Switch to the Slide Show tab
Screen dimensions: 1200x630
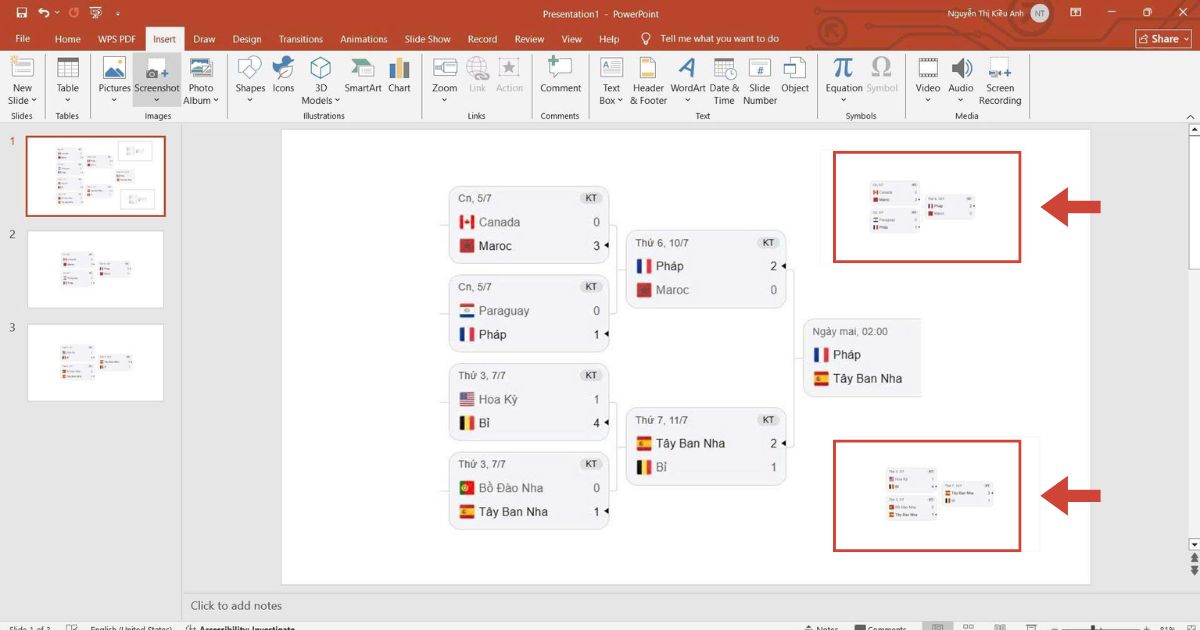pos(427,39)
